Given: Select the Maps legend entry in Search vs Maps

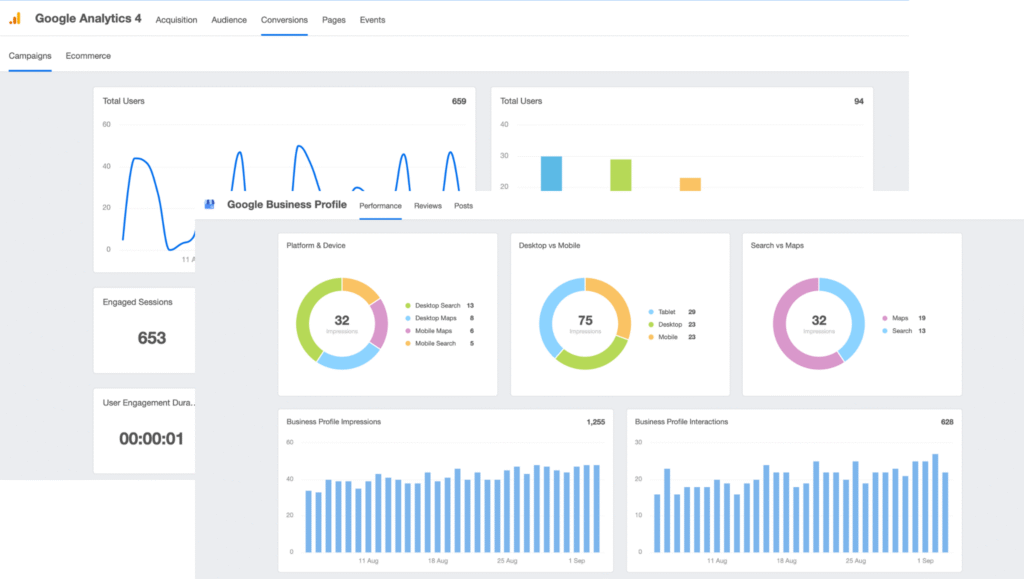Looking at the screenshot, I should (x=899, y=318).
